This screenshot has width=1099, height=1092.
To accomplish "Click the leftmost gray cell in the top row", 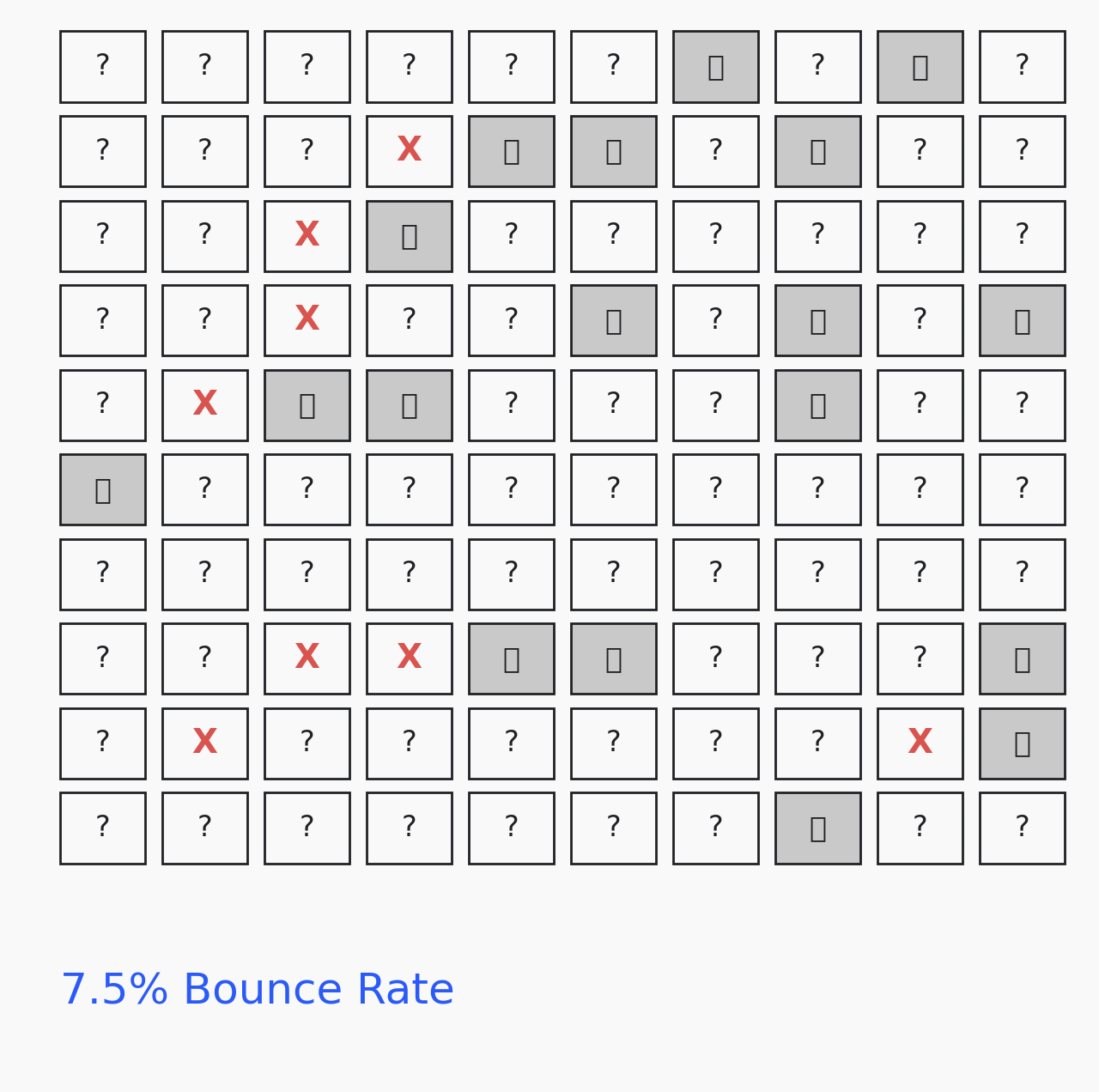I will click(715, 67).
